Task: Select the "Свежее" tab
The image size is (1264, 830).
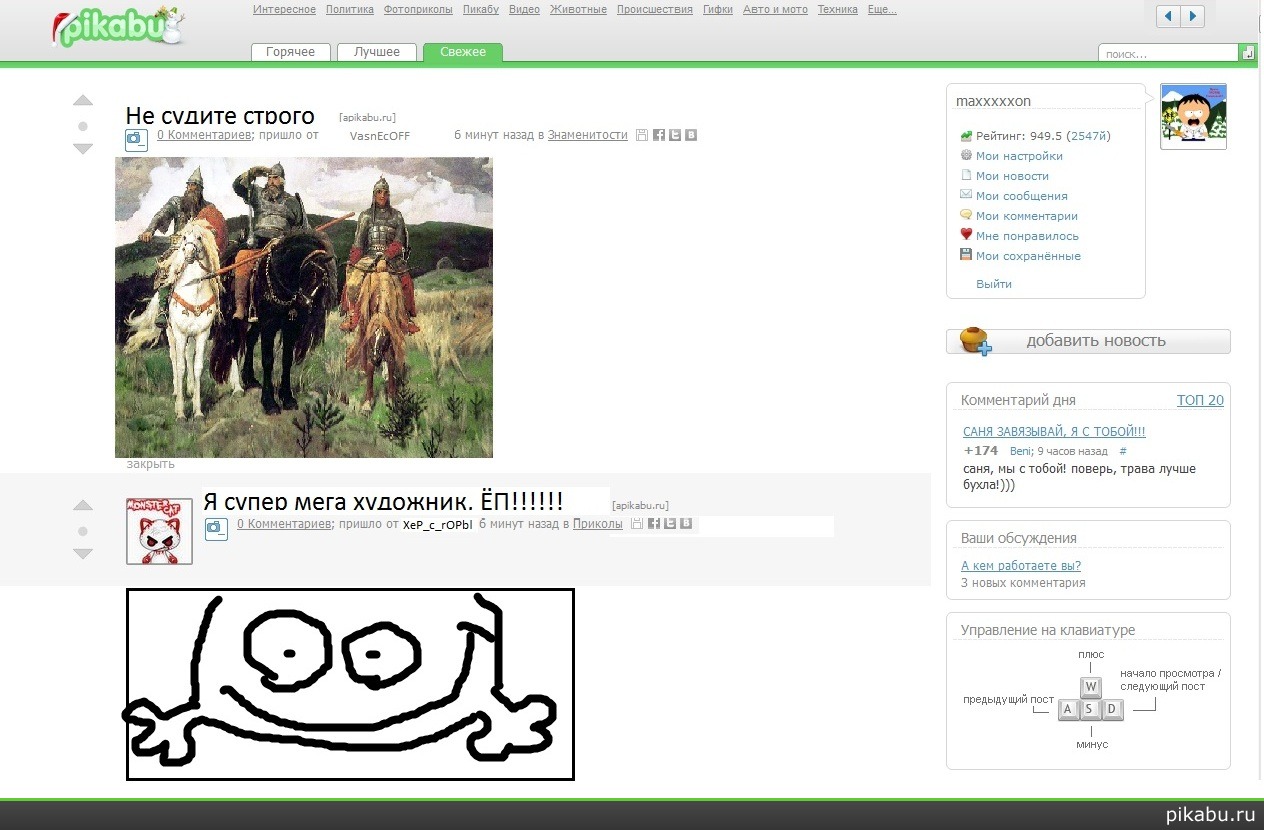Action: click(x=463, y=52)
